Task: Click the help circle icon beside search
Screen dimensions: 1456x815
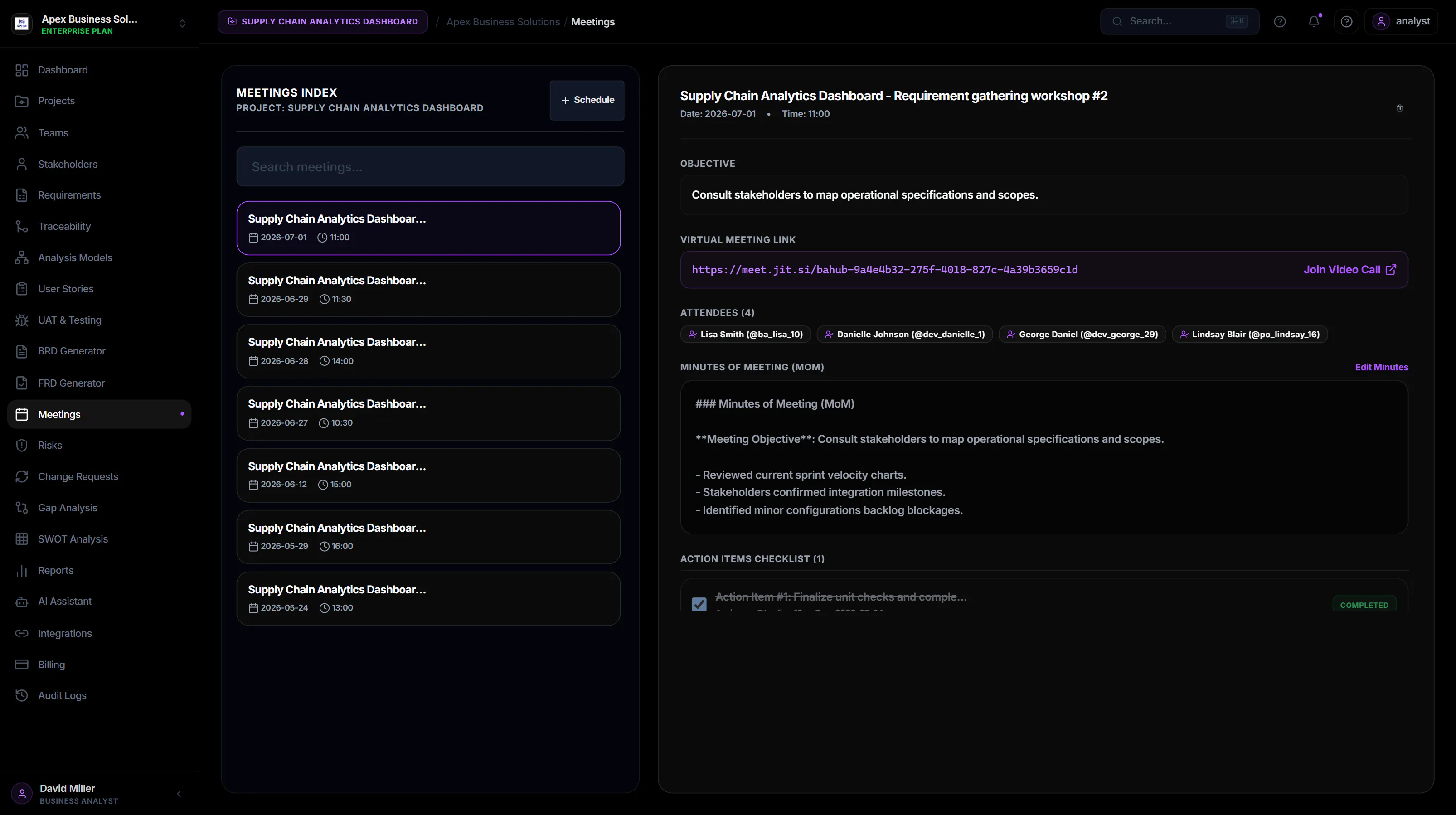Action: [1280, 21]
